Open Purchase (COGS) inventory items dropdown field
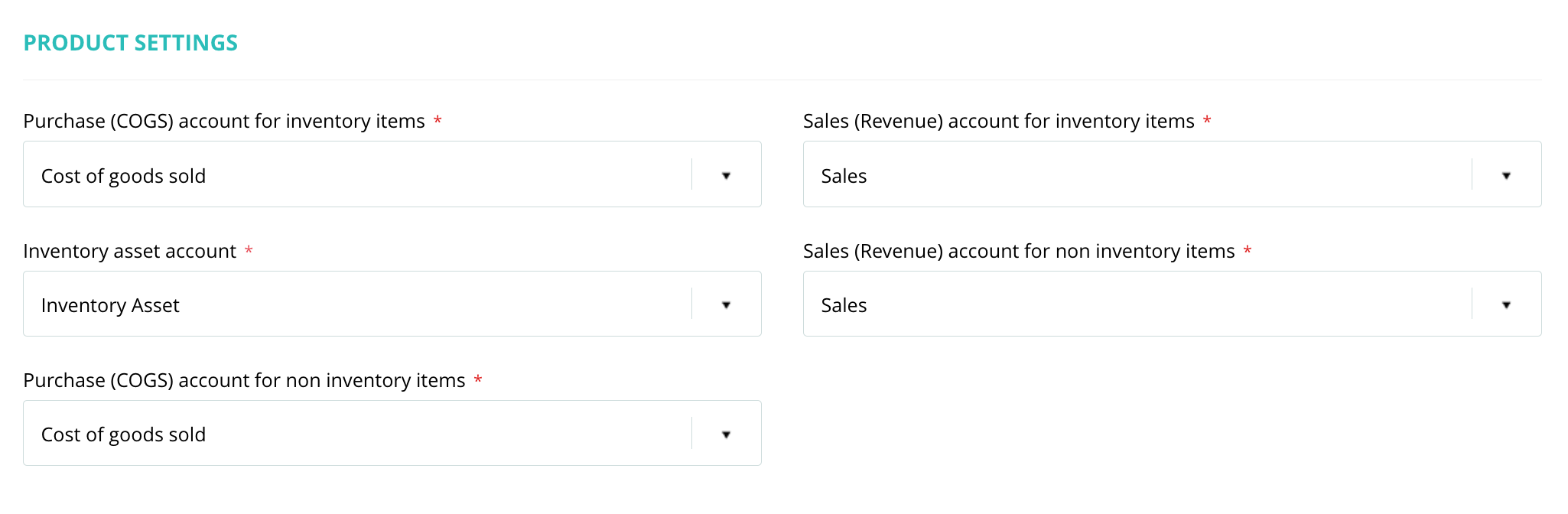This screenshot has width=1568, height=514. tap(392, 174)
